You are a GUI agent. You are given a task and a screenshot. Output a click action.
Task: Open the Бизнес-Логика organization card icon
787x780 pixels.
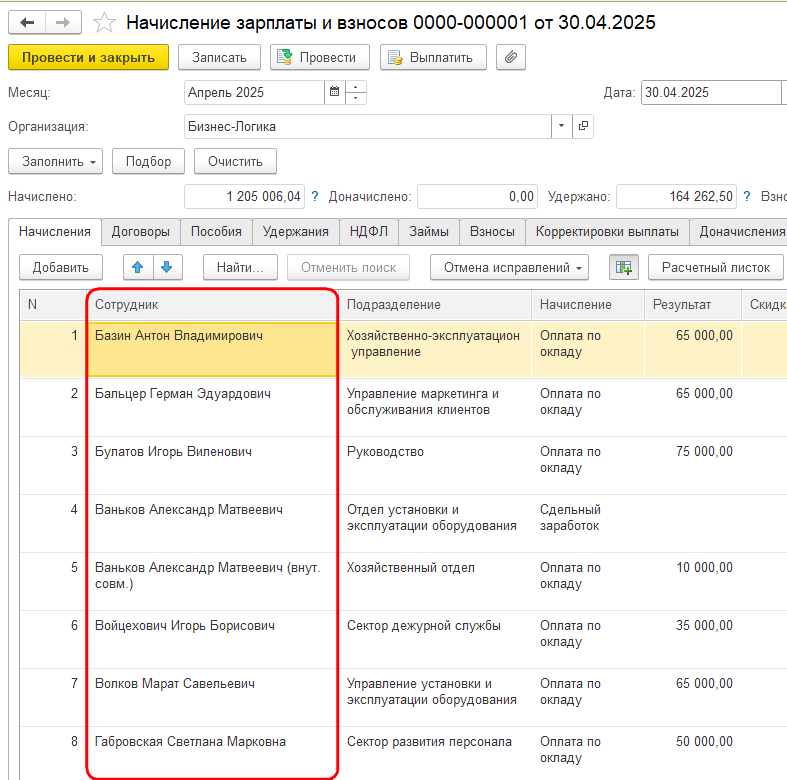tap(583, 126)
